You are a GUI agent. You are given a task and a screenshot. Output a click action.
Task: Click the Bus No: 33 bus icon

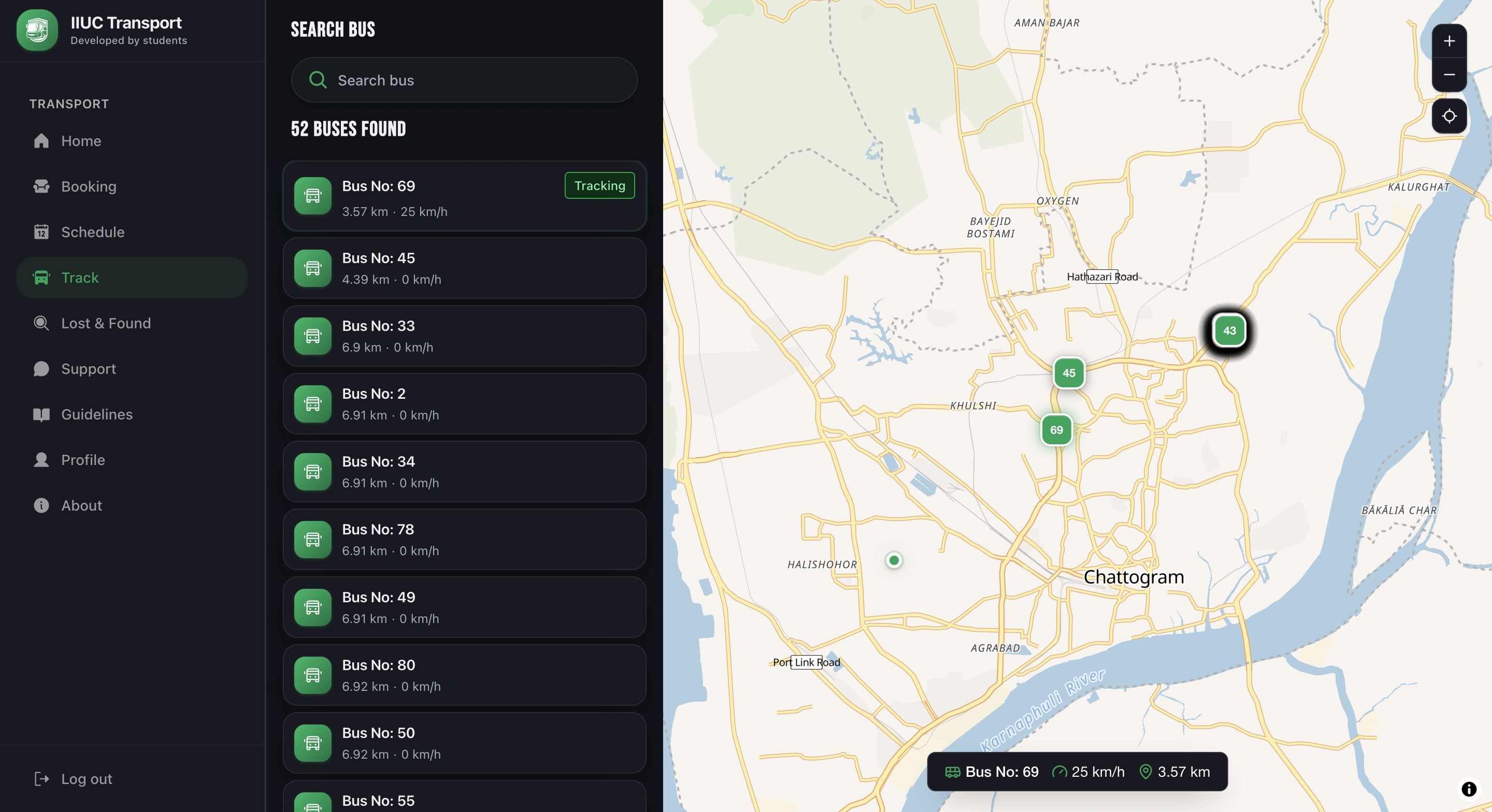pos(313,336)
